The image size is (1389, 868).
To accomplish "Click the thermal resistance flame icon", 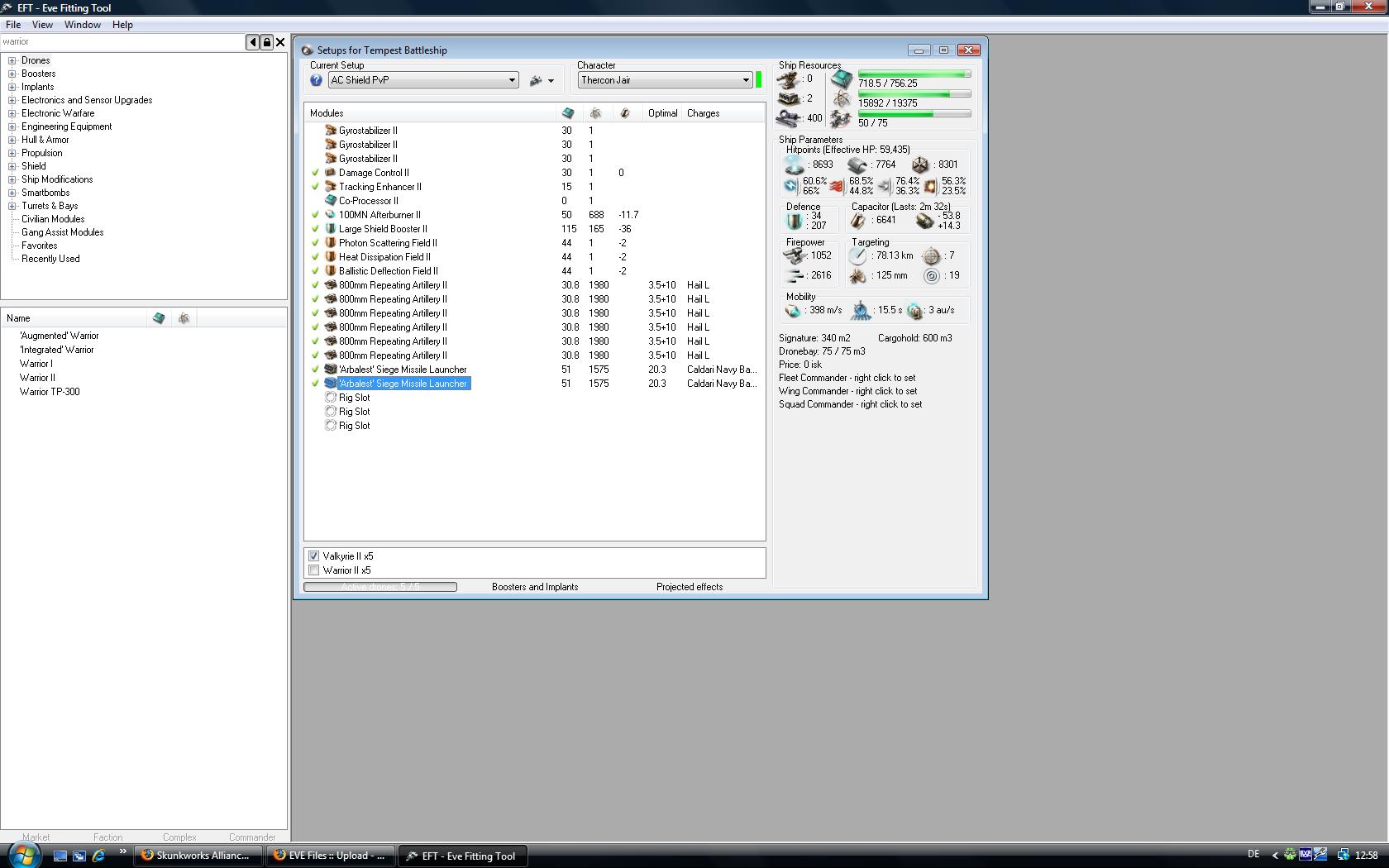I will (x=837, y=186).
